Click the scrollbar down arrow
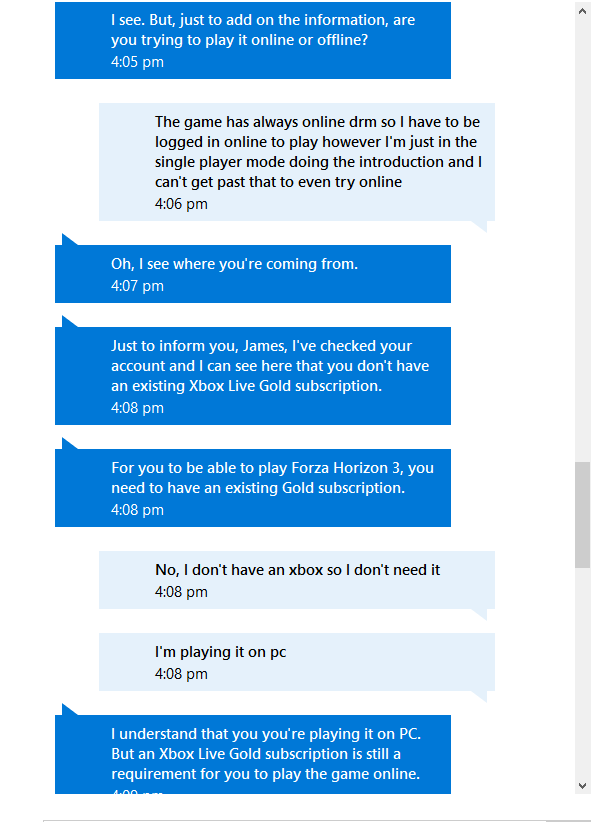Image resolution: width=591 pixels, height=822 pixels. [x=582, y=785]
